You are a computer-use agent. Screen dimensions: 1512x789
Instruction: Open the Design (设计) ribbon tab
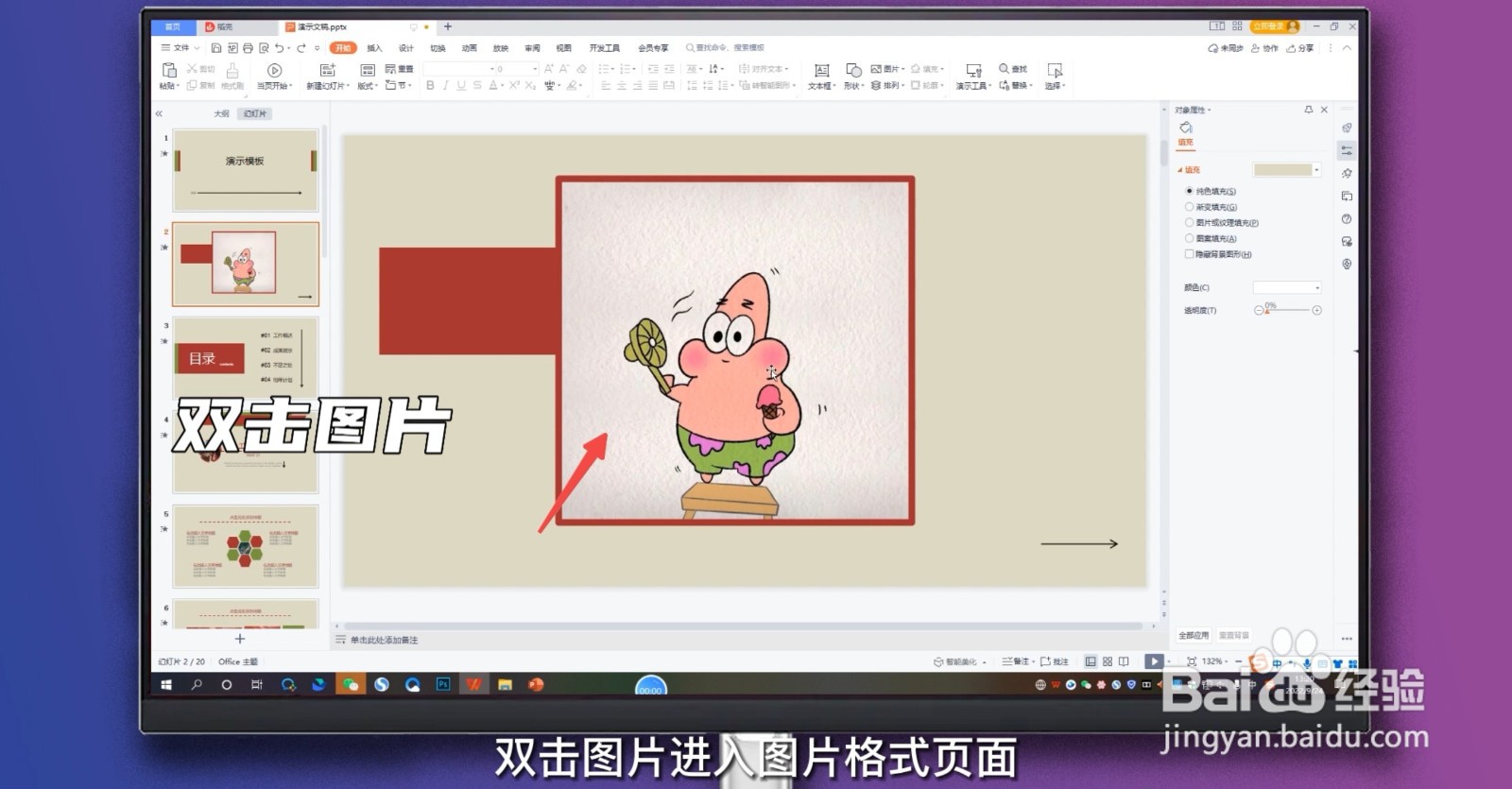pyautogui.click(x=406, y=48)
